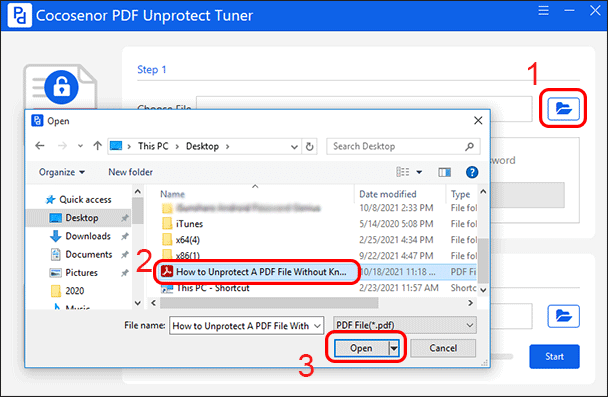Image resolution: width=608 pixels, height=397 pixels.
Task: Open recent locations dropdown arrow
Action: tap(80, 146)
